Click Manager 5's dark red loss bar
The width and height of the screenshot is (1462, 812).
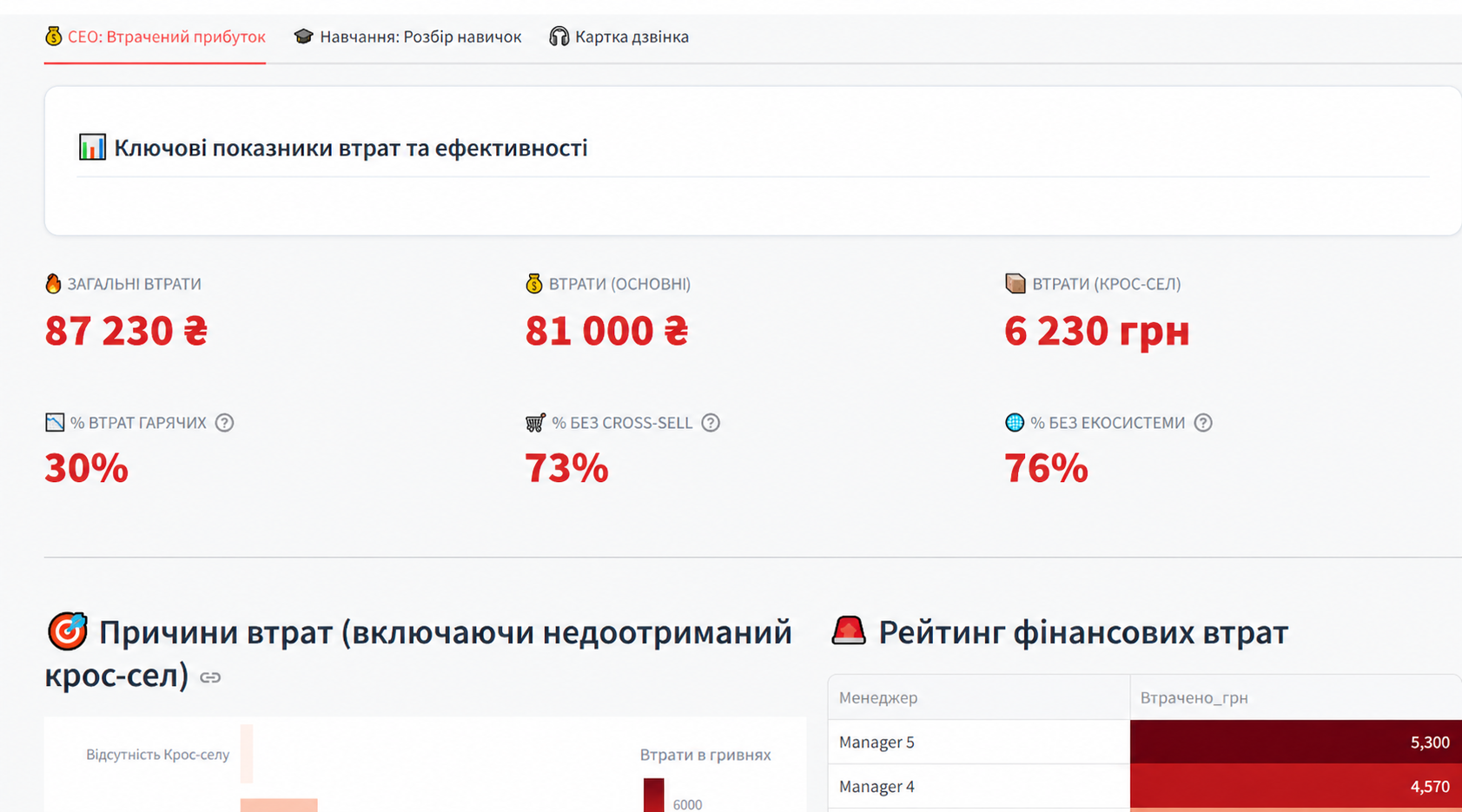(1286, 743)
